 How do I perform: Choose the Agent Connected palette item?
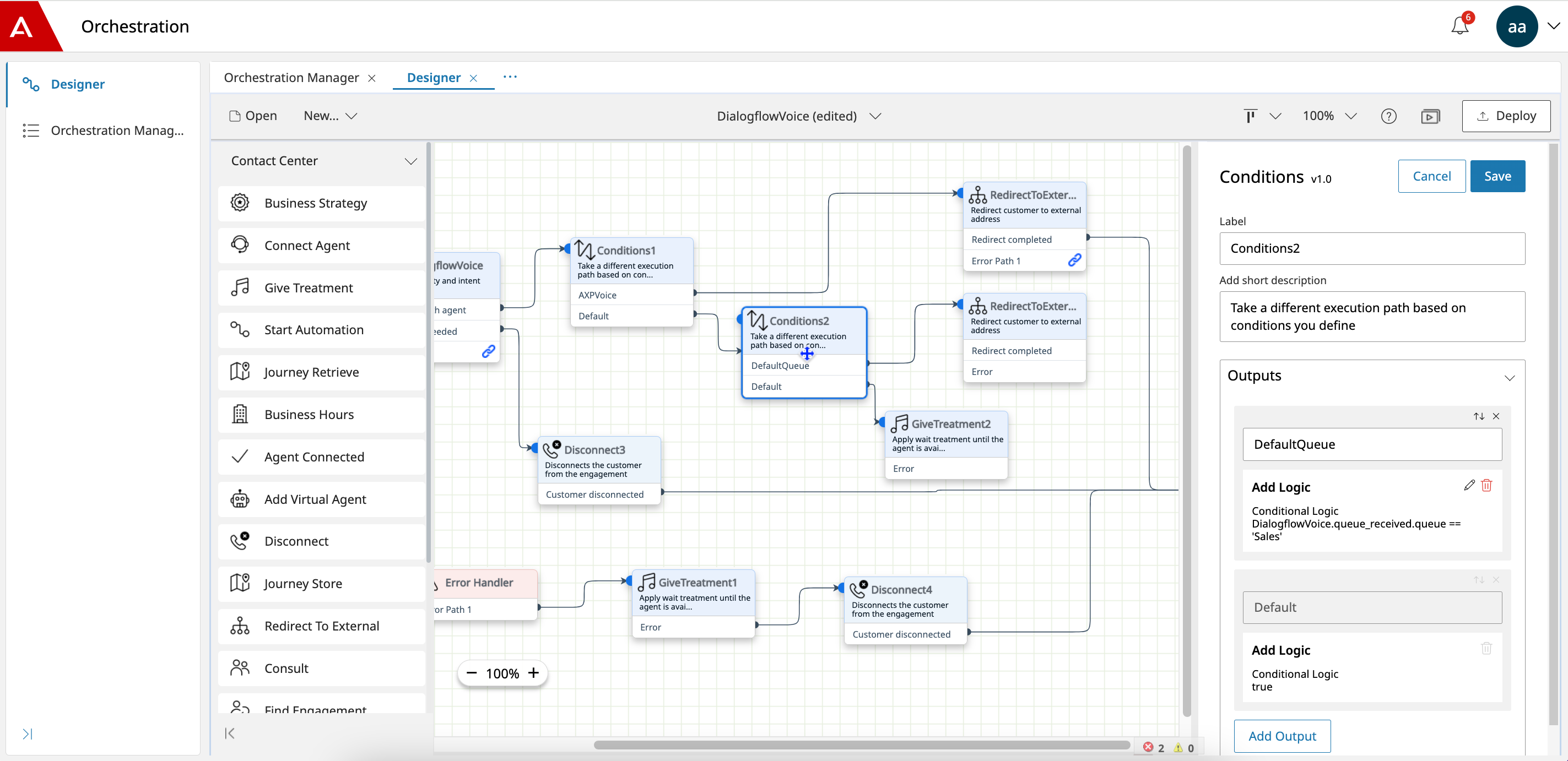pyautogui.click(x=321, y=457)
